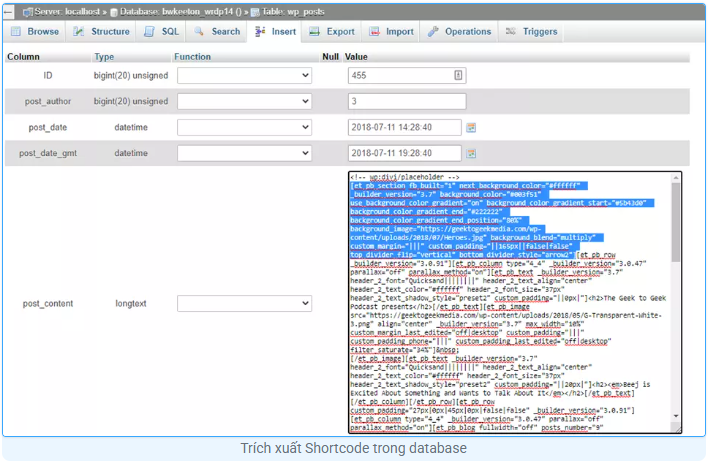Click the Null header label

coord(331,57)
